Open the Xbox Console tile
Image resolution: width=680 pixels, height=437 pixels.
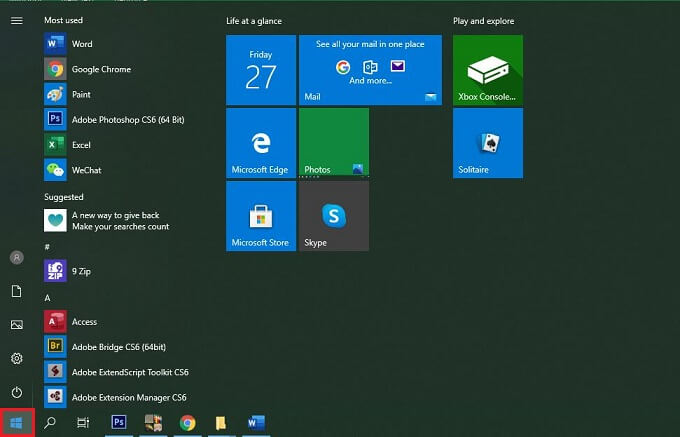point(488,70)
